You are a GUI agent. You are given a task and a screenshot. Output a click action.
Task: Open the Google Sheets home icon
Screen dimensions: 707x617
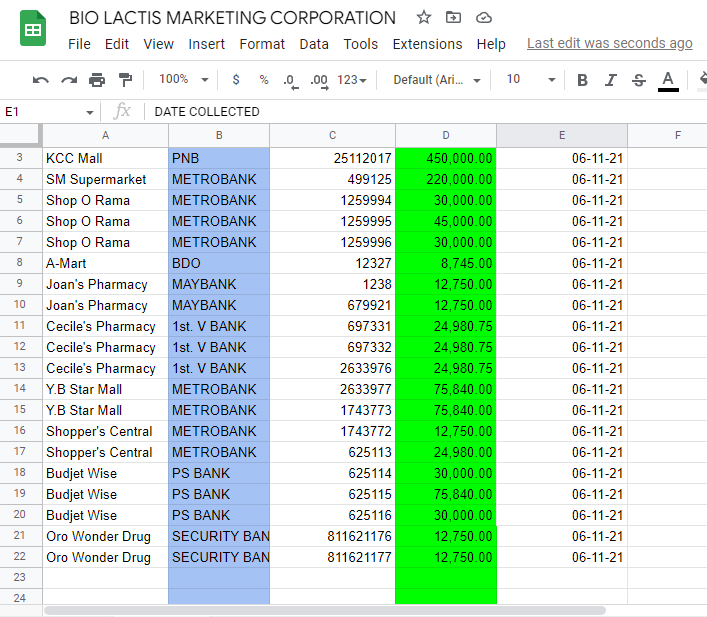(33, 29)
